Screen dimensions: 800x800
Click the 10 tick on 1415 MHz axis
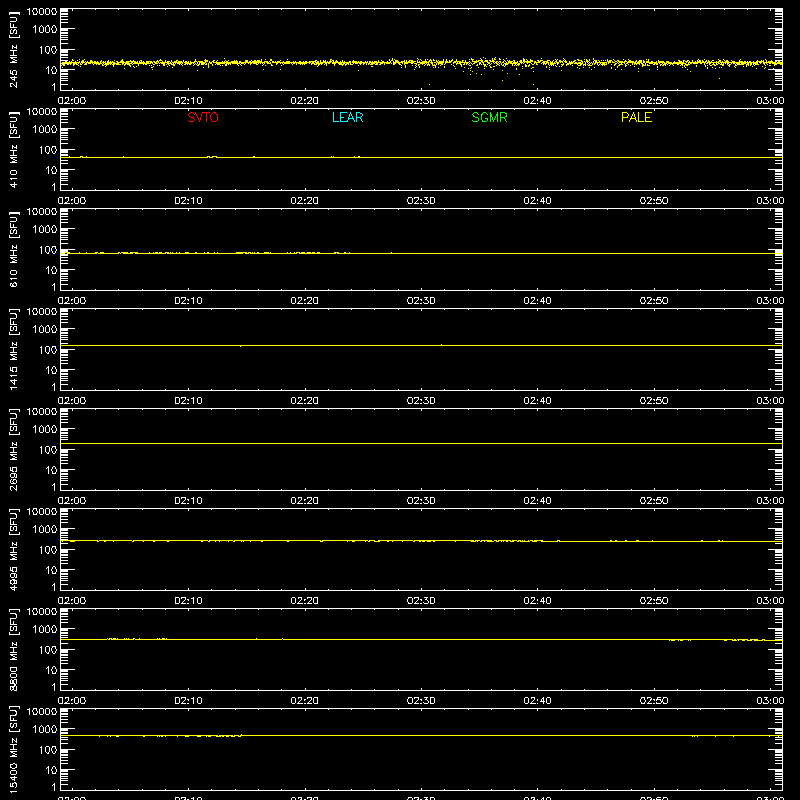pyautogui.click(x=51, y=370)
